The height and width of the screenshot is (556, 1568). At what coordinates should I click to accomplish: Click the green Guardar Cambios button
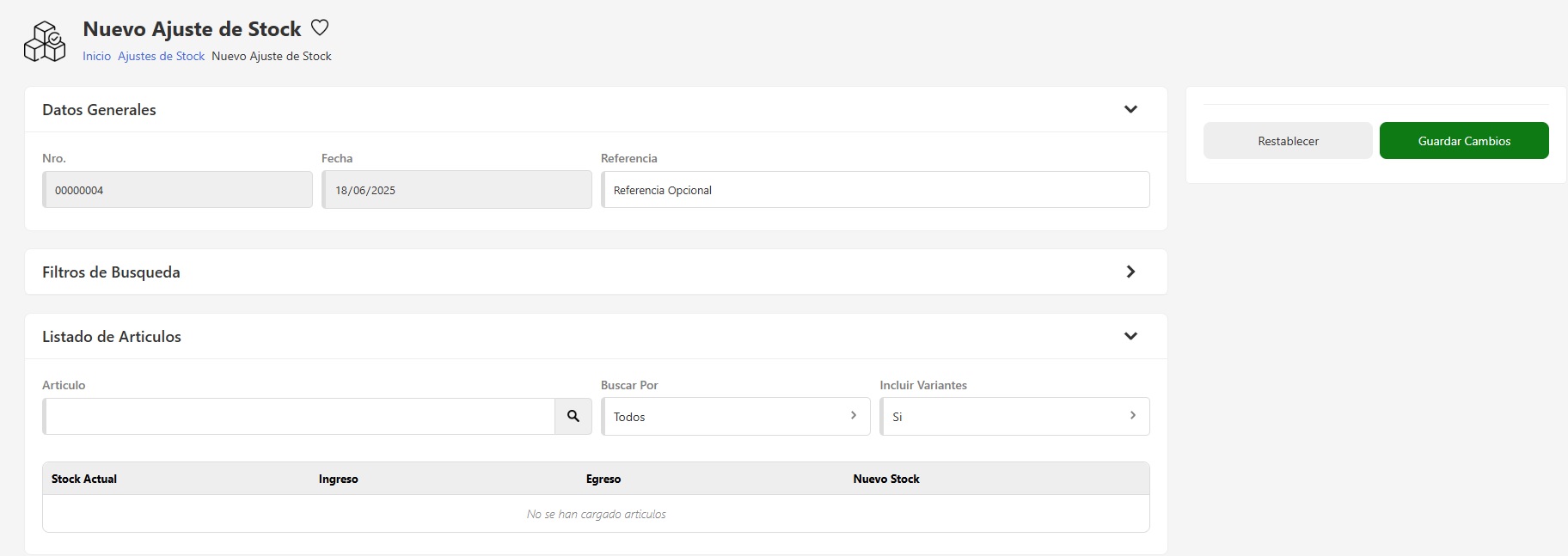[1463, 141]
